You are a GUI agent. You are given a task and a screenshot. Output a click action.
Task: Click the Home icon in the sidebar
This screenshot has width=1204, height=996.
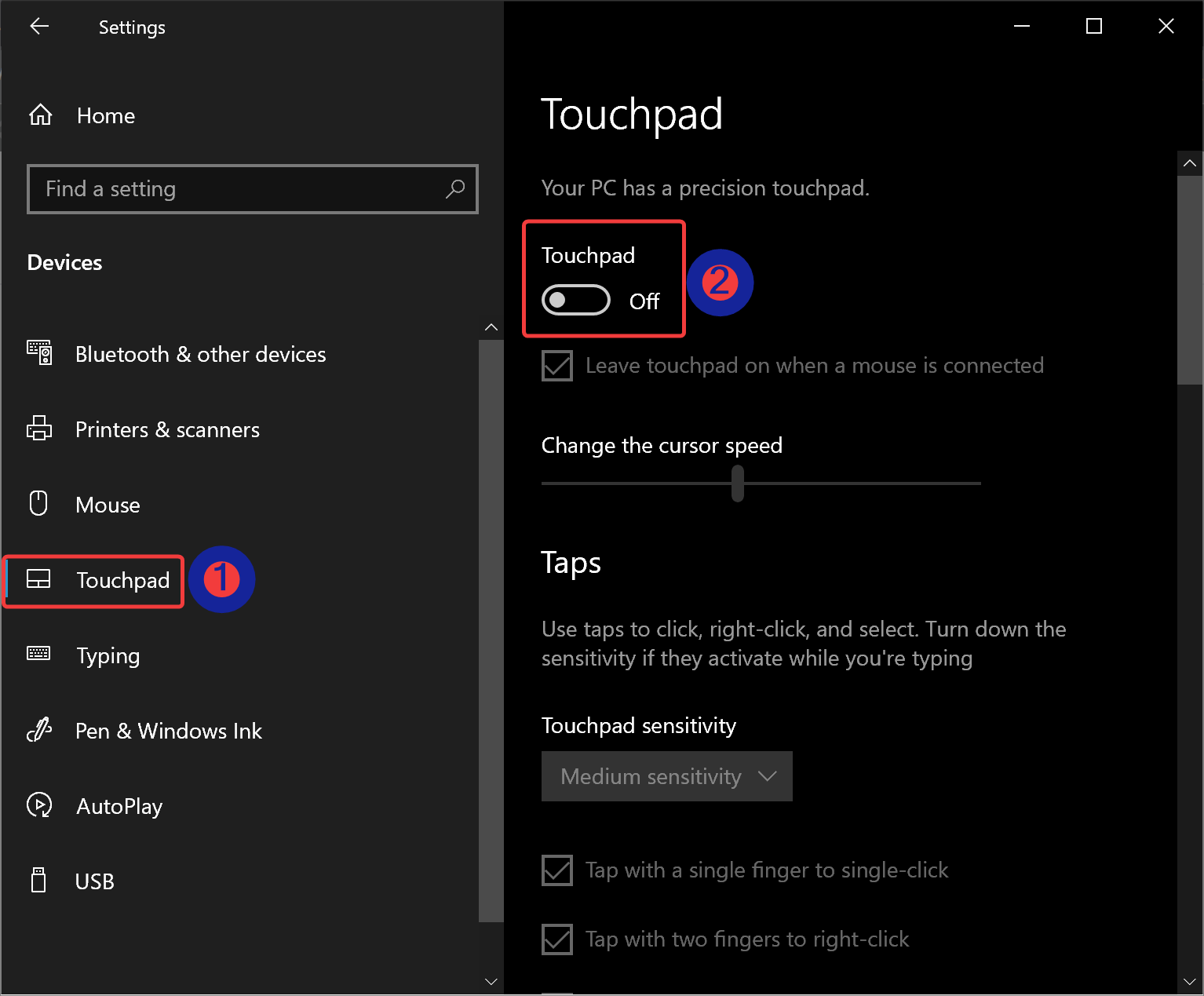tap(40, 114)
